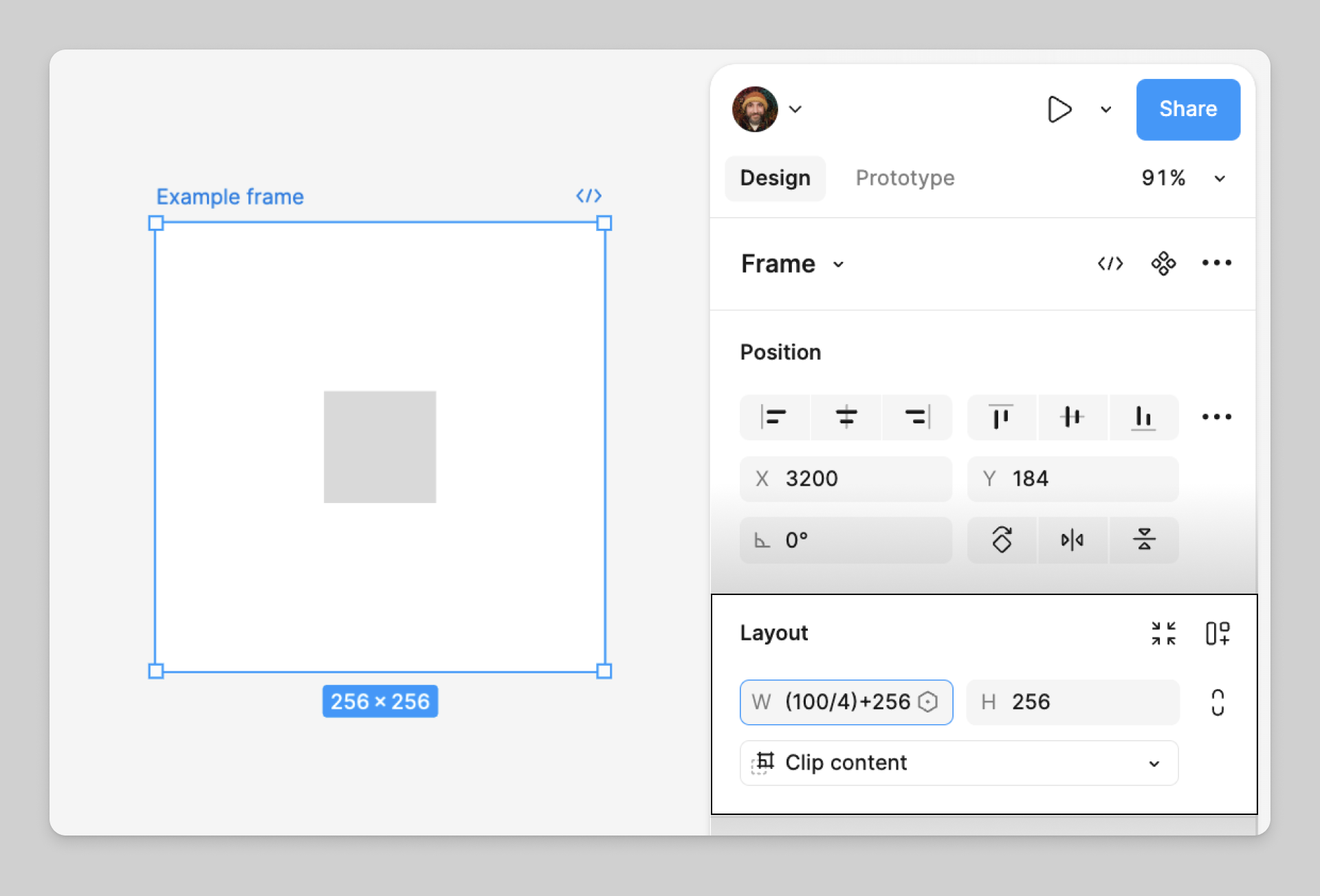This screenshot has width=1320, height=896.
Task: Switch to the Design tab
Action: tap(775, 178)
